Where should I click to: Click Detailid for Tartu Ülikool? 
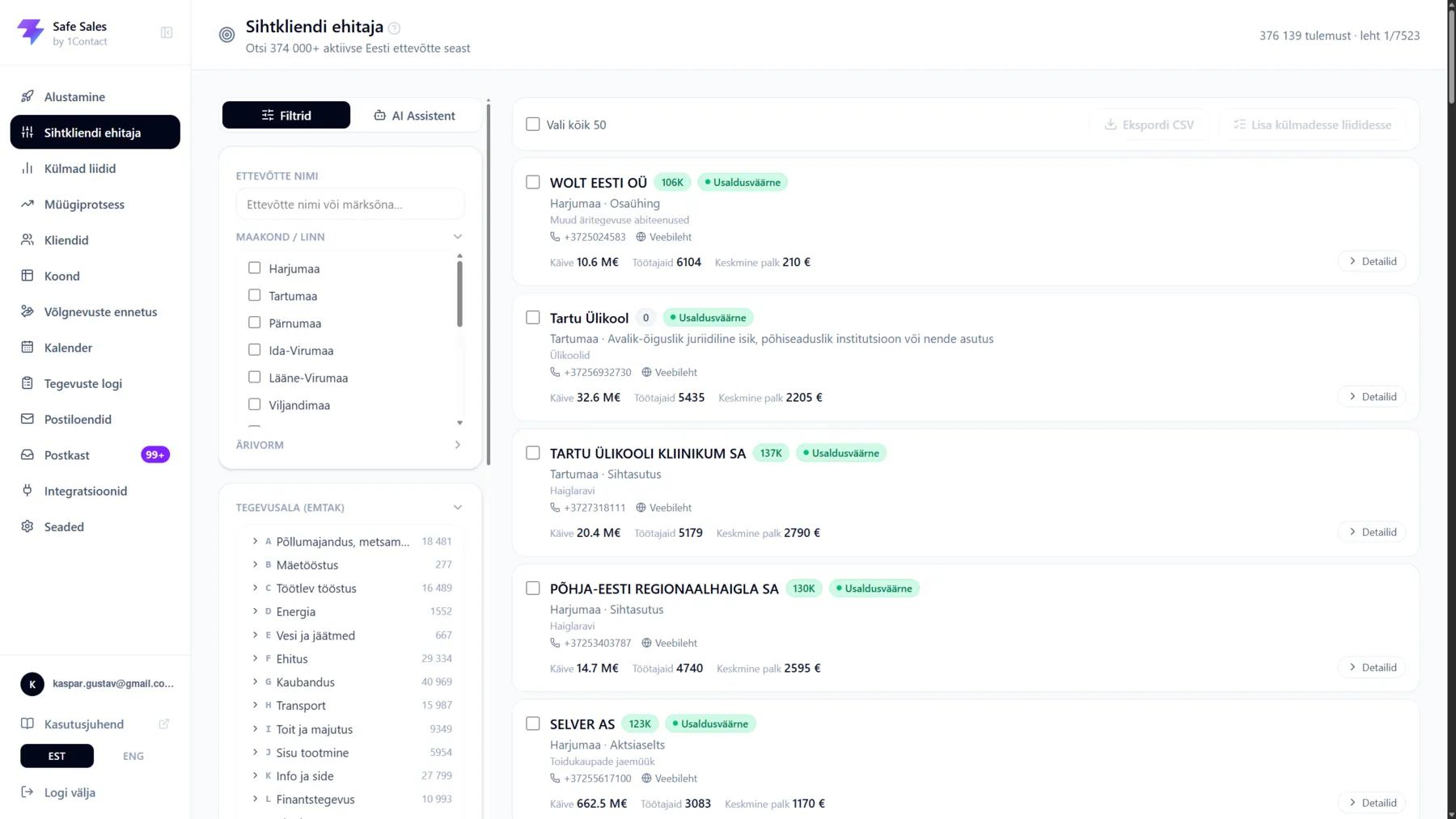(1373, 397)
